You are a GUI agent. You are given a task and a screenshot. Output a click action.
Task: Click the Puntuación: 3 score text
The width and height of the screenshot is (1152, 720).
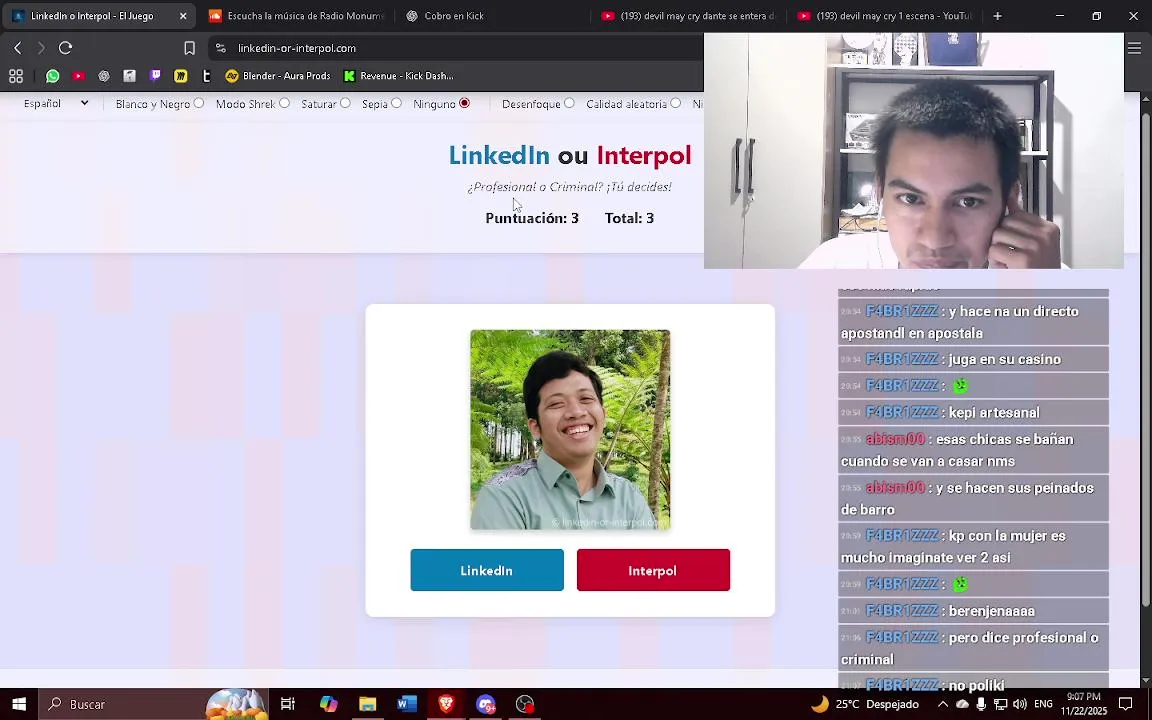[x=532, y=218]
